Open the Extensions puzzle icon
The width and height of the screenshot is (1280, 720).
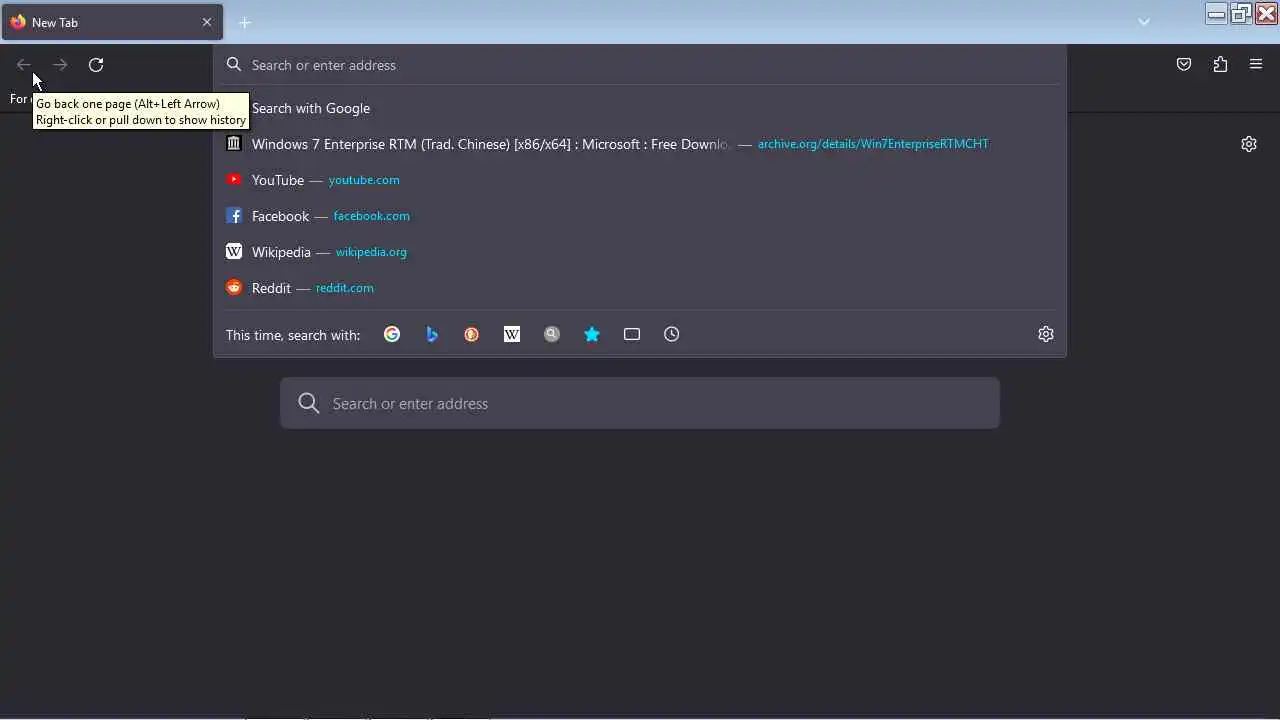pos(1220,65)
